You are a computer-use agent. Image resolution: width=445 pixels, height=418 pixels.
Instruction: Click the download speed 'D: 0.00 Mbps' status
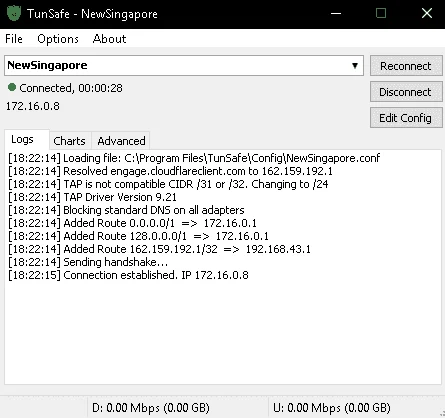point(151,408)
